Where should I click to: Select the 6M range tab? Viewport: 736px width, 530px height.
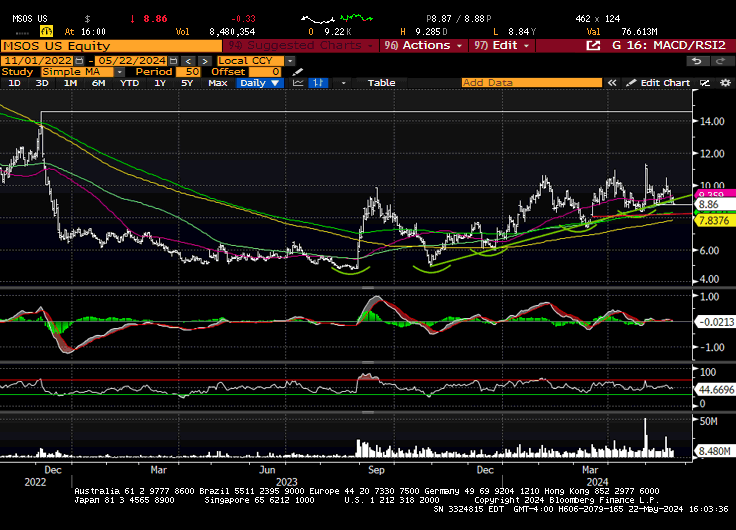tap(99, 83)
